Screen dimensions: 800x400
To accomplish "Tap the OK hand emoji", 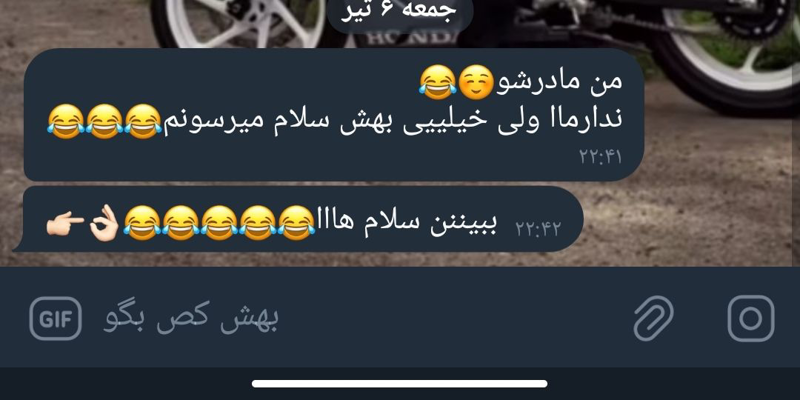I will [104, 223].
